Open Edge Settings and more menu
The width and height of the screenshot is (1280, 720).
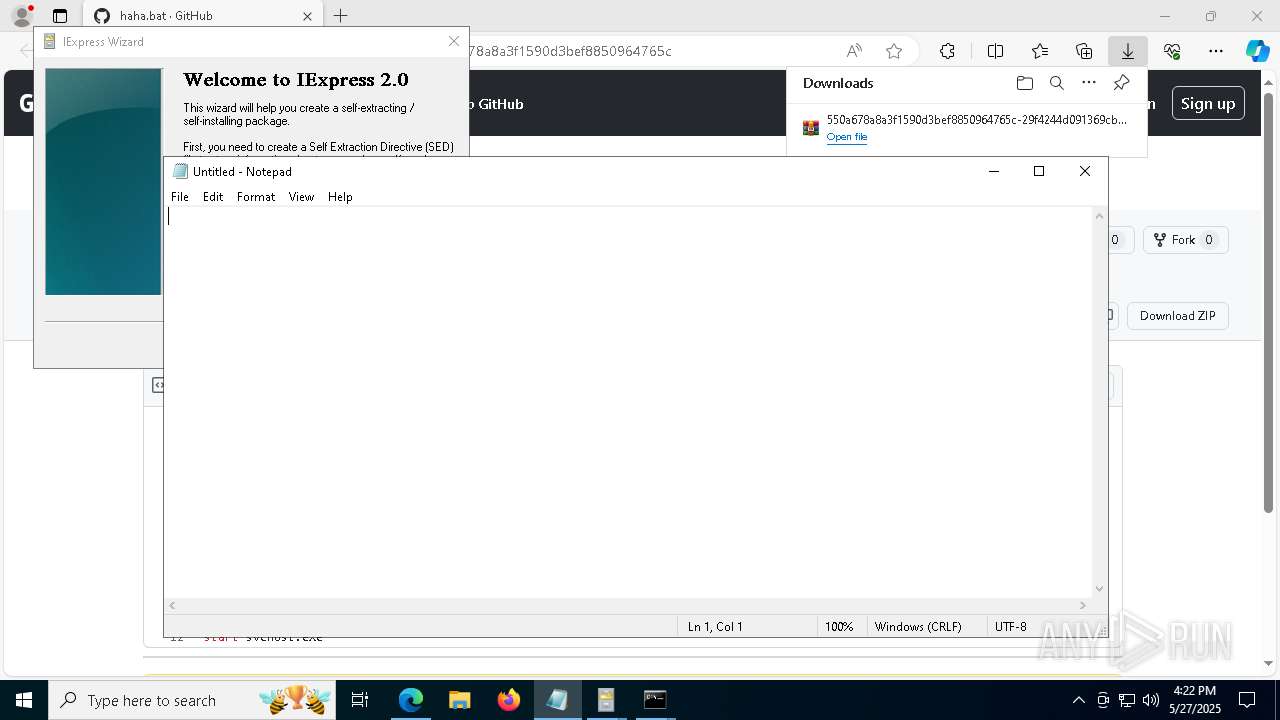(x=1216, y=51)
